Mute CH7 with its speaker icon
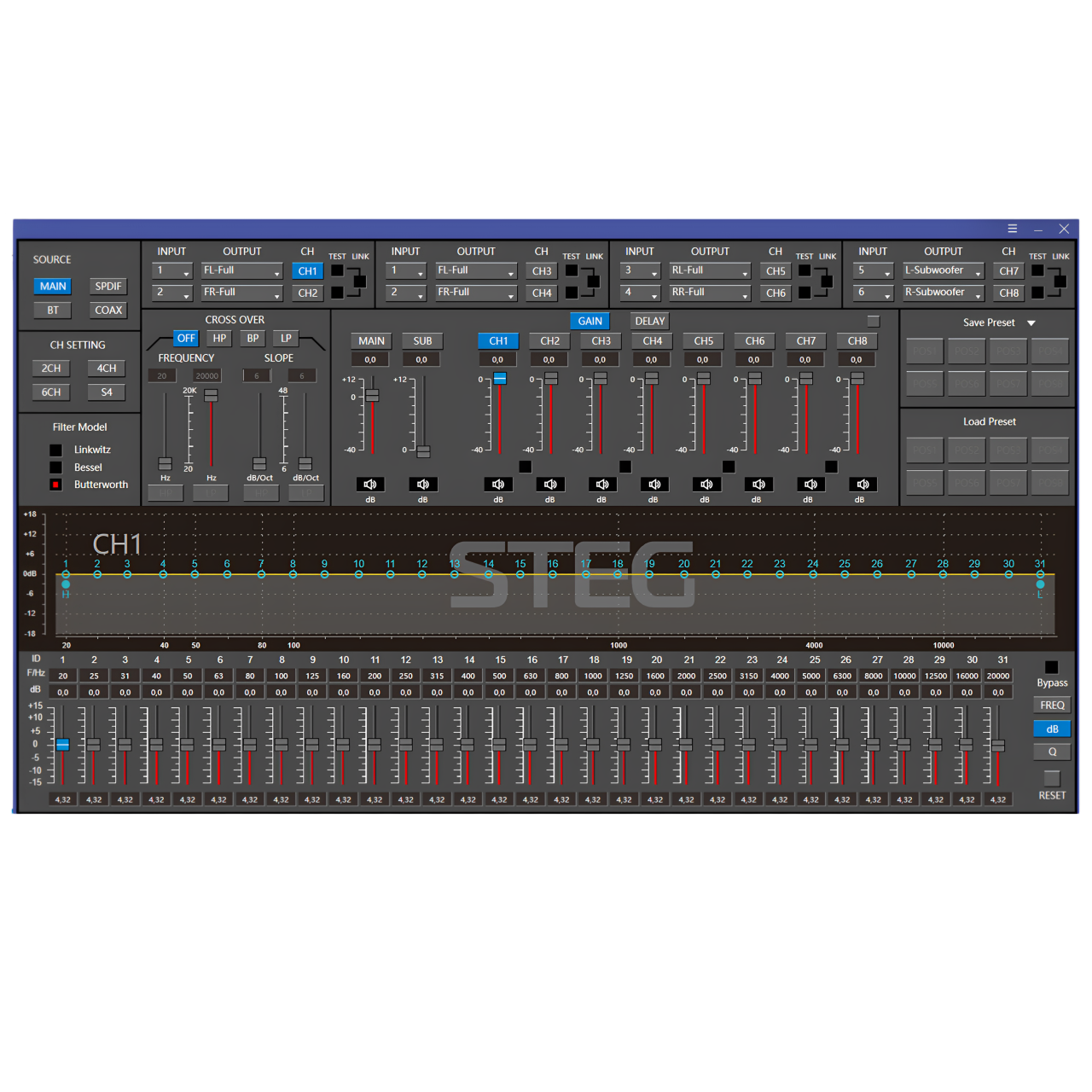 click(810, 484)
